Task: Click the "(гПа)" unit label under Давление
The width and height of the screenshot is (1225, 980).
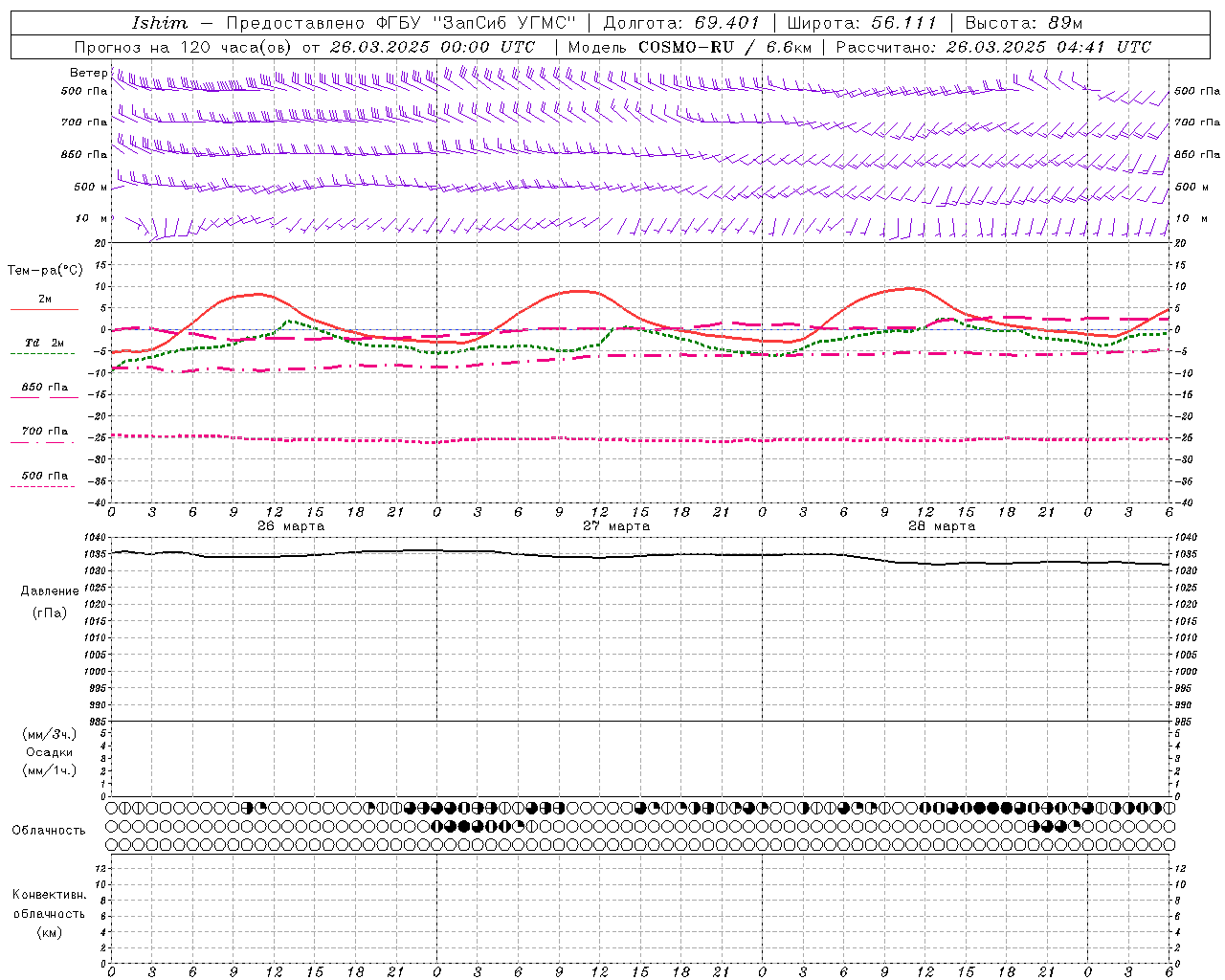Action: [x=50, y=612]
